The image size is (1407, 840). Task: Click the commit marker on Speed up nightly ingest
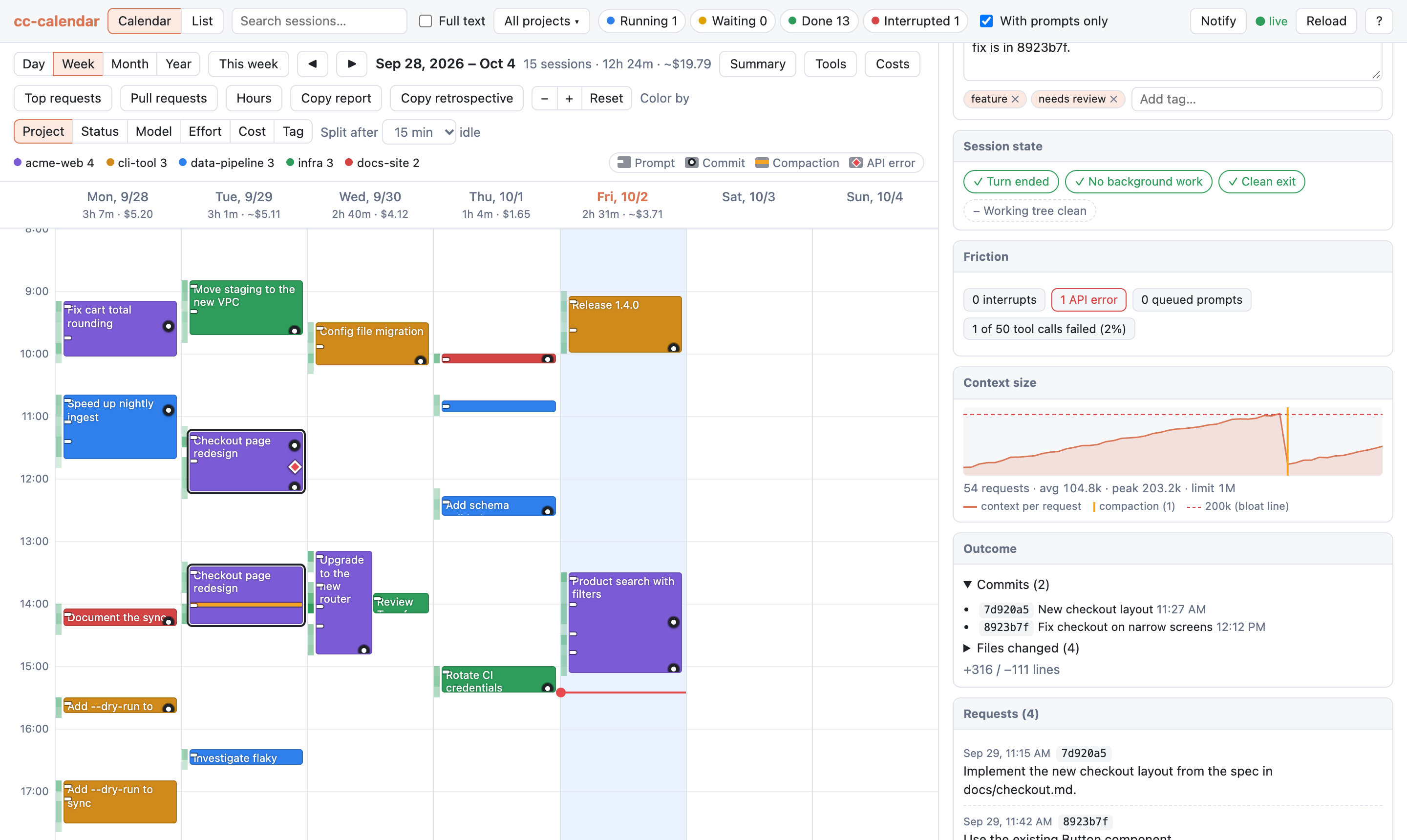168,410
